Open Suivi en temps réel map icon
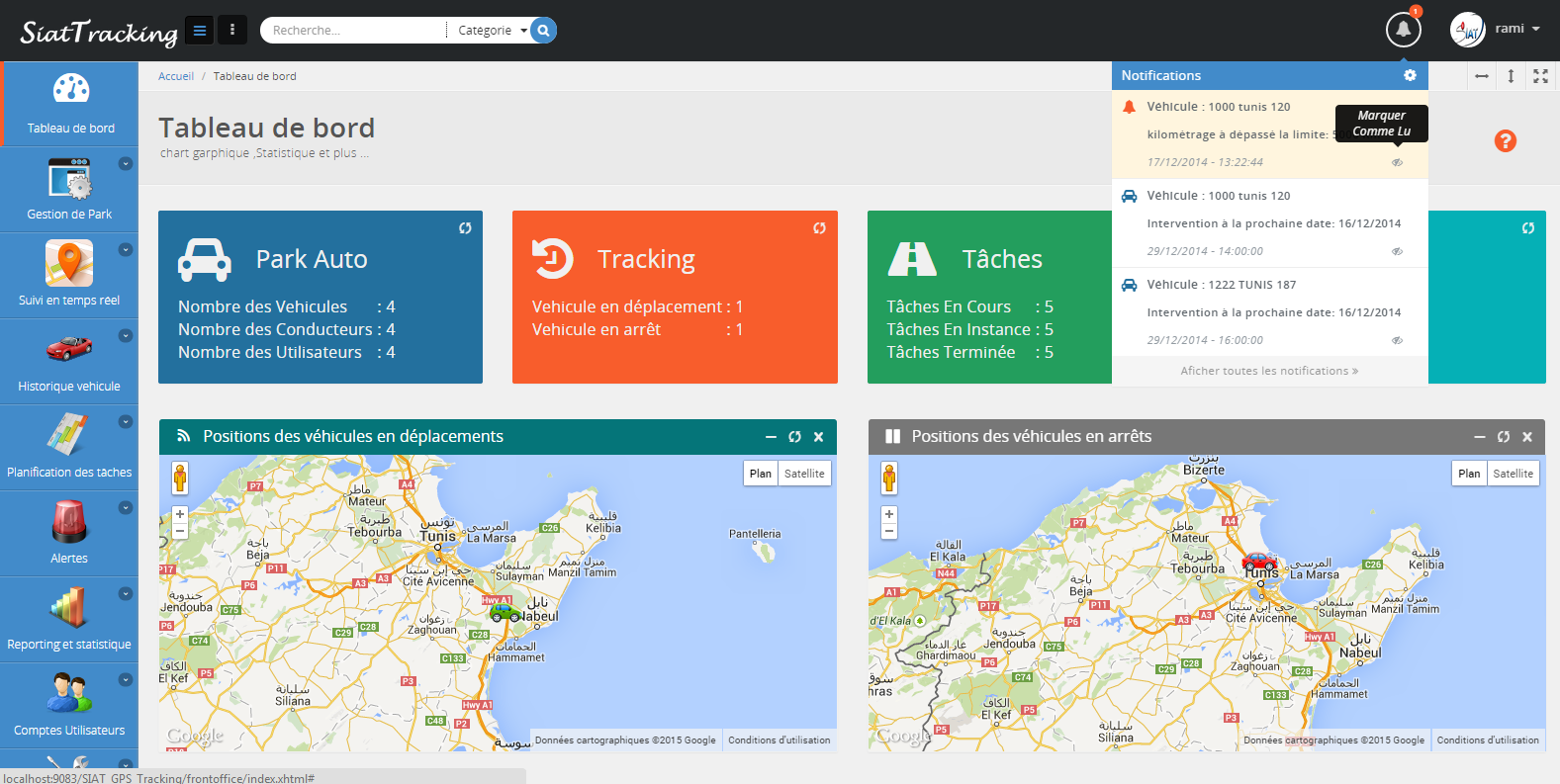 (69, 264)
